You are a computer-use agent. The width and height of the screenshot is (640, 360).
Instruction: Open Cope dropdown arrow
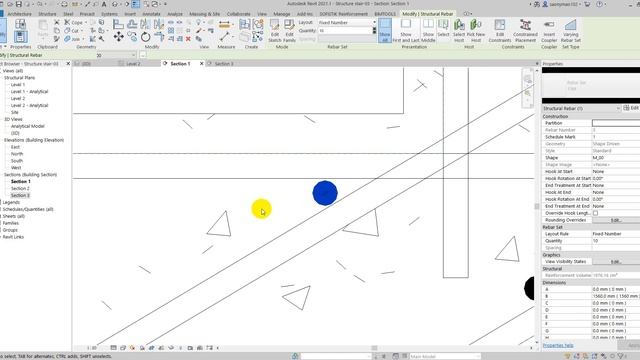pyautogui.click(x=86, y=22)
